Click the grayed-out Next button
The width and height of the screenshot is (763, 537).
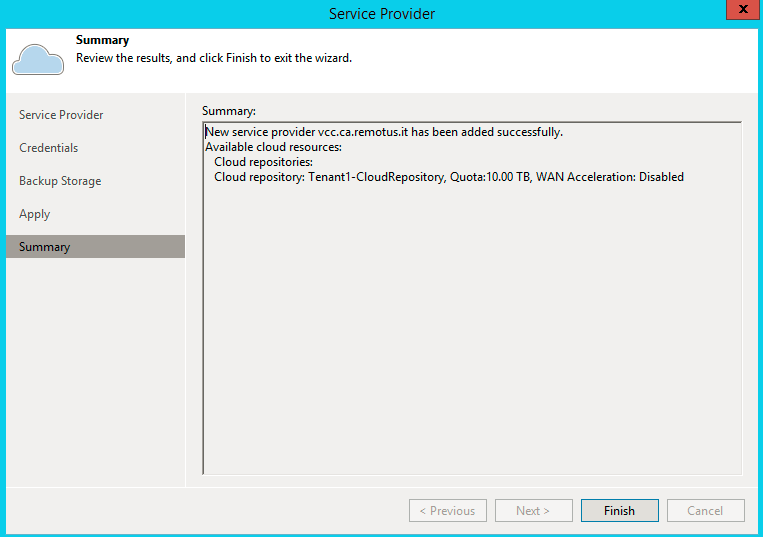533,510
